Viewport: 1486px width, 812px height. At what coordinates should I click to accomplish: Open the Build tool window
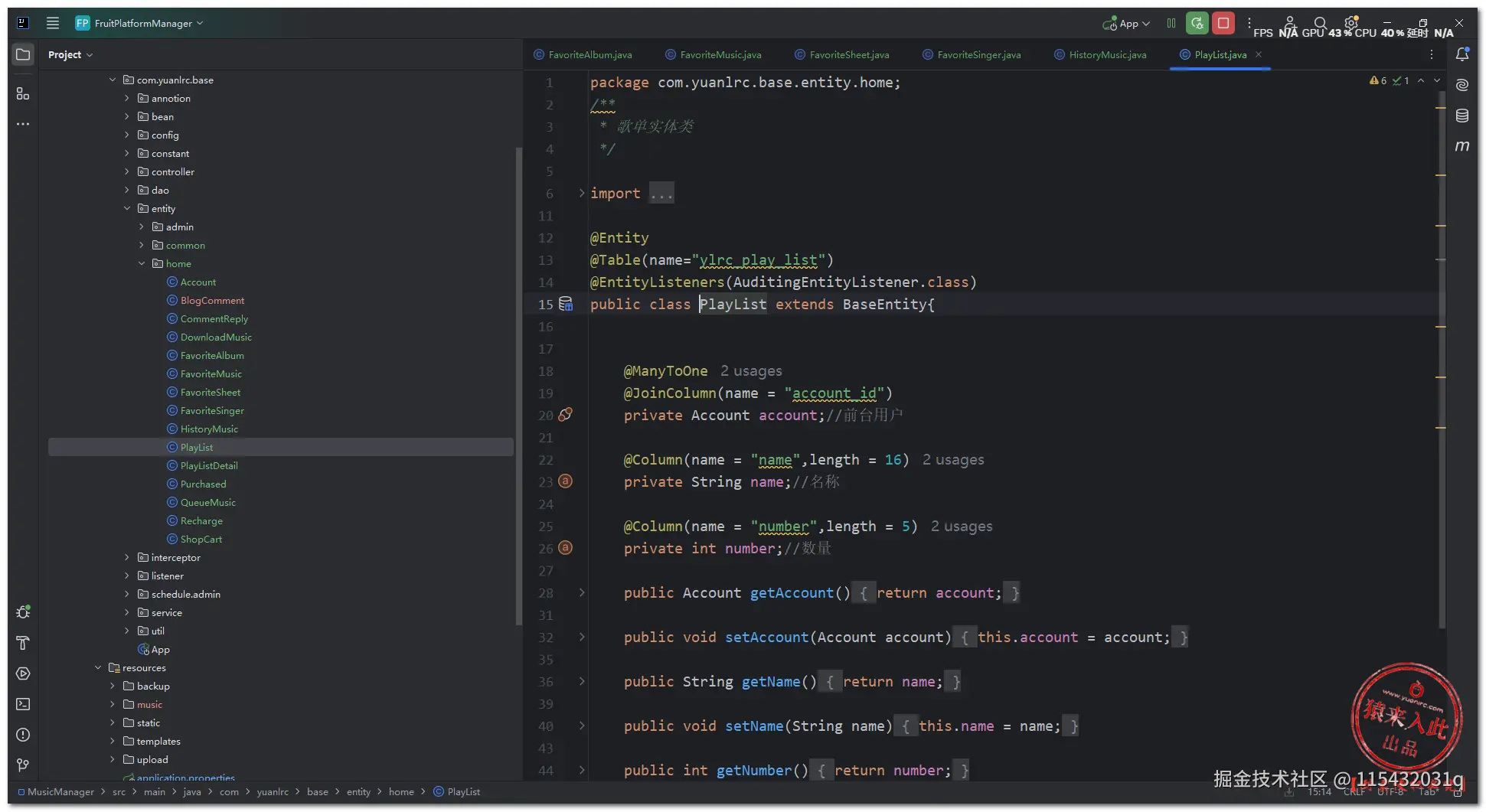[x=23, y=643]
